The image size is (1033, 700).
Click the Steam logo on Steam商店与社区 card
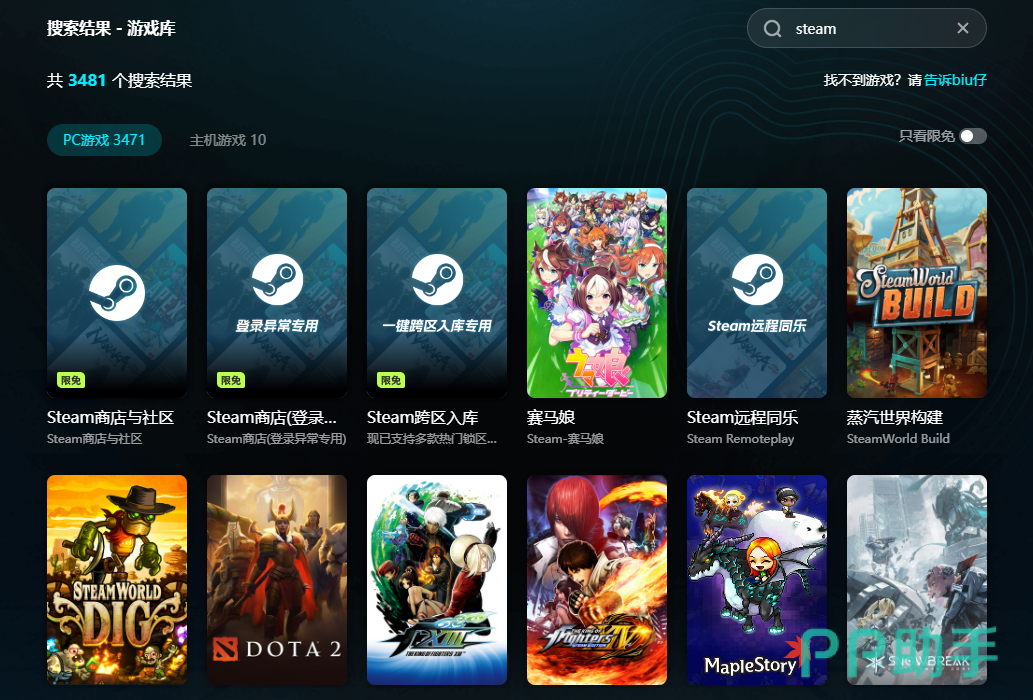(117, 292)
